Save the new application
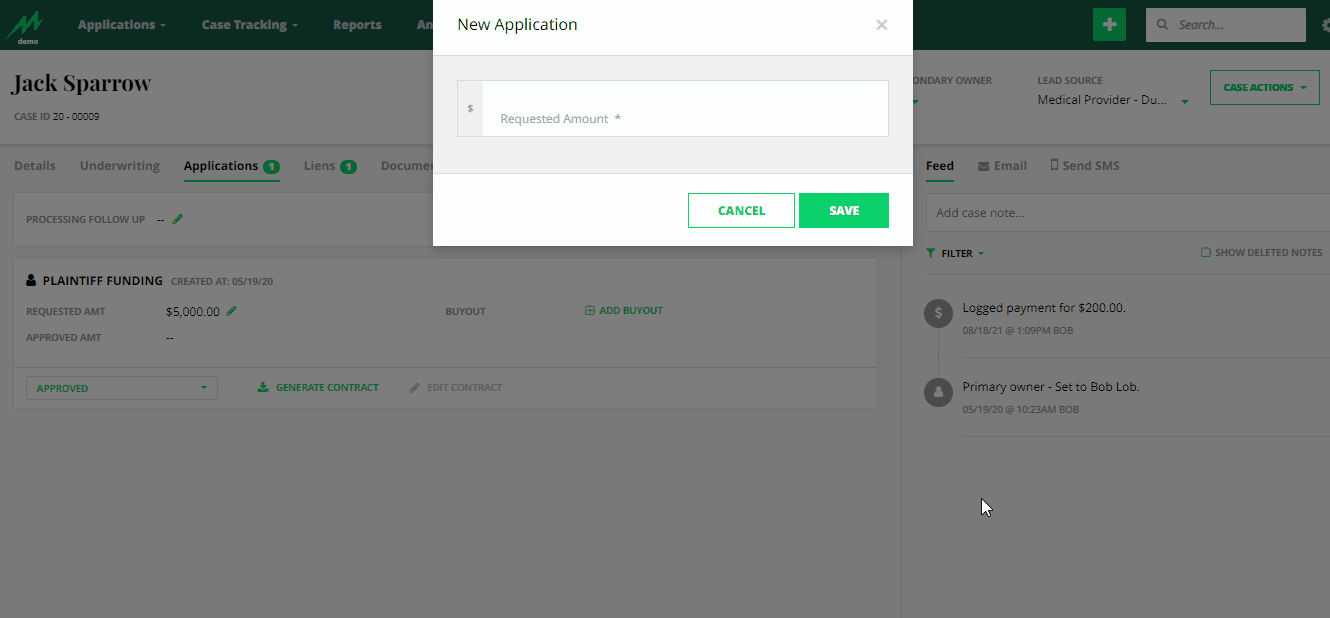Viewport: 1330px width, 618px height. click(x=843, y=210)
